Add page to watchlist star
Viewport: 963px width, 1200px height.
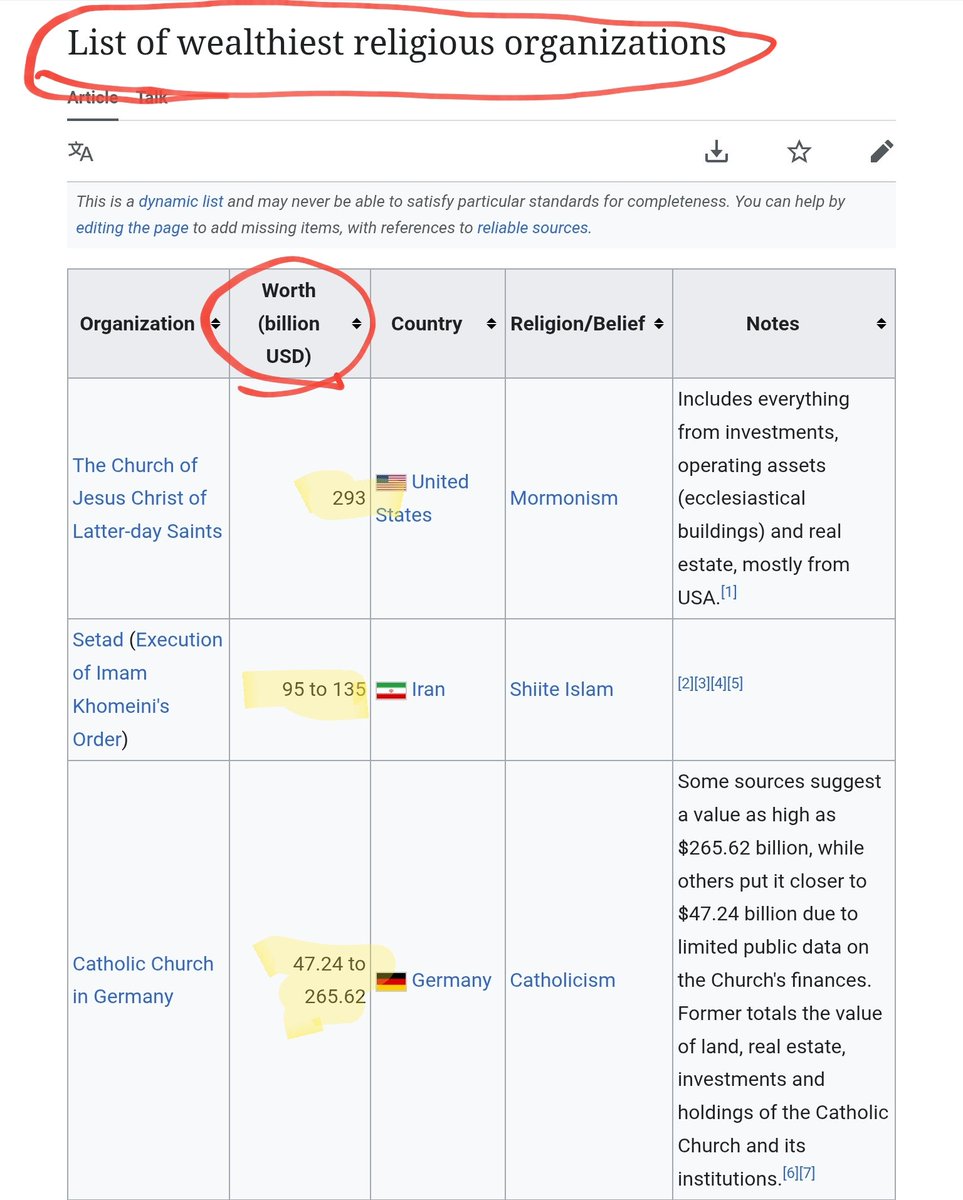coord(799,152)
